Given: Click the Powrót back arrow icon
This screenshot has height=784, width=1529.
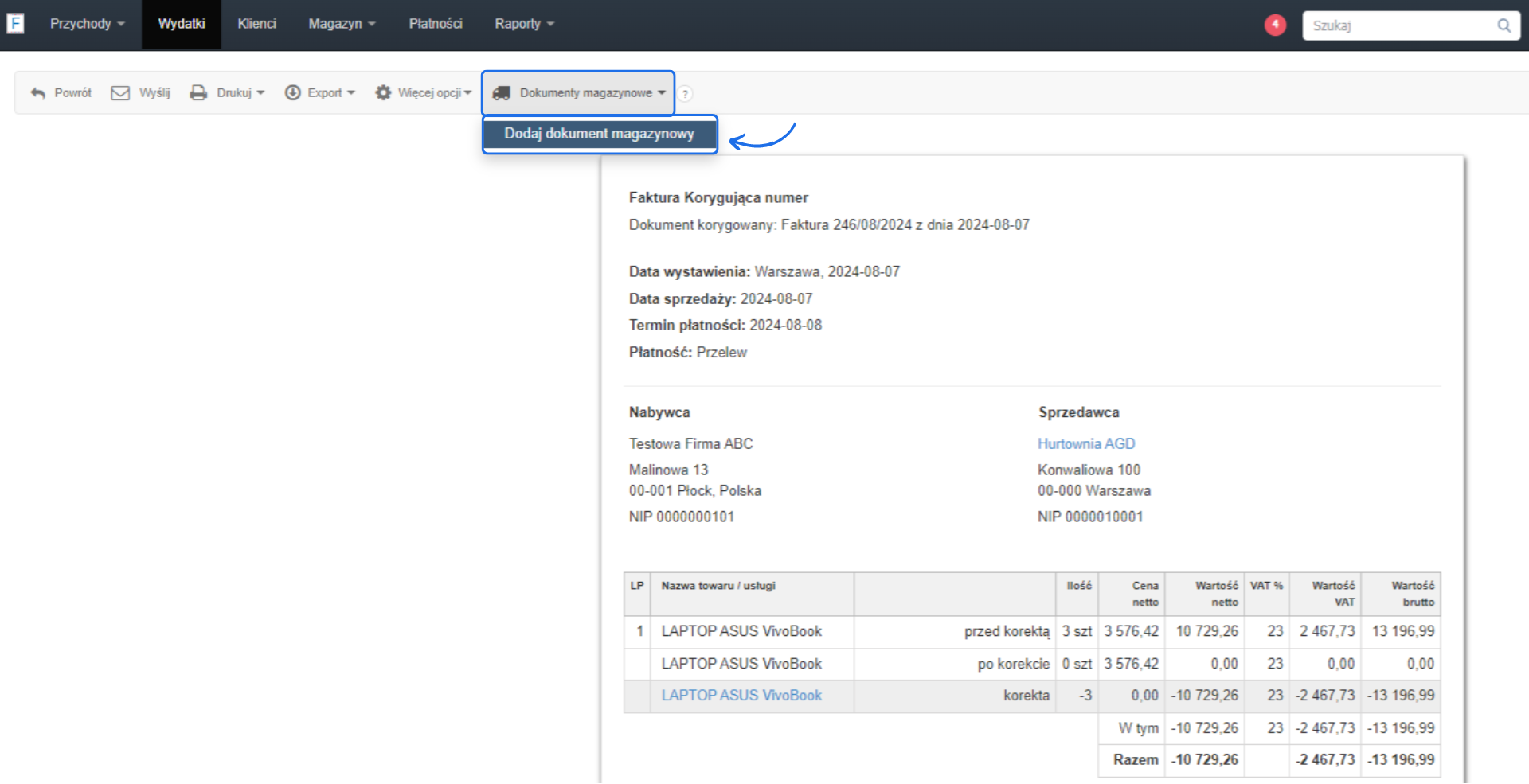Looking at the screenshot, I should (x=37, y=92).
